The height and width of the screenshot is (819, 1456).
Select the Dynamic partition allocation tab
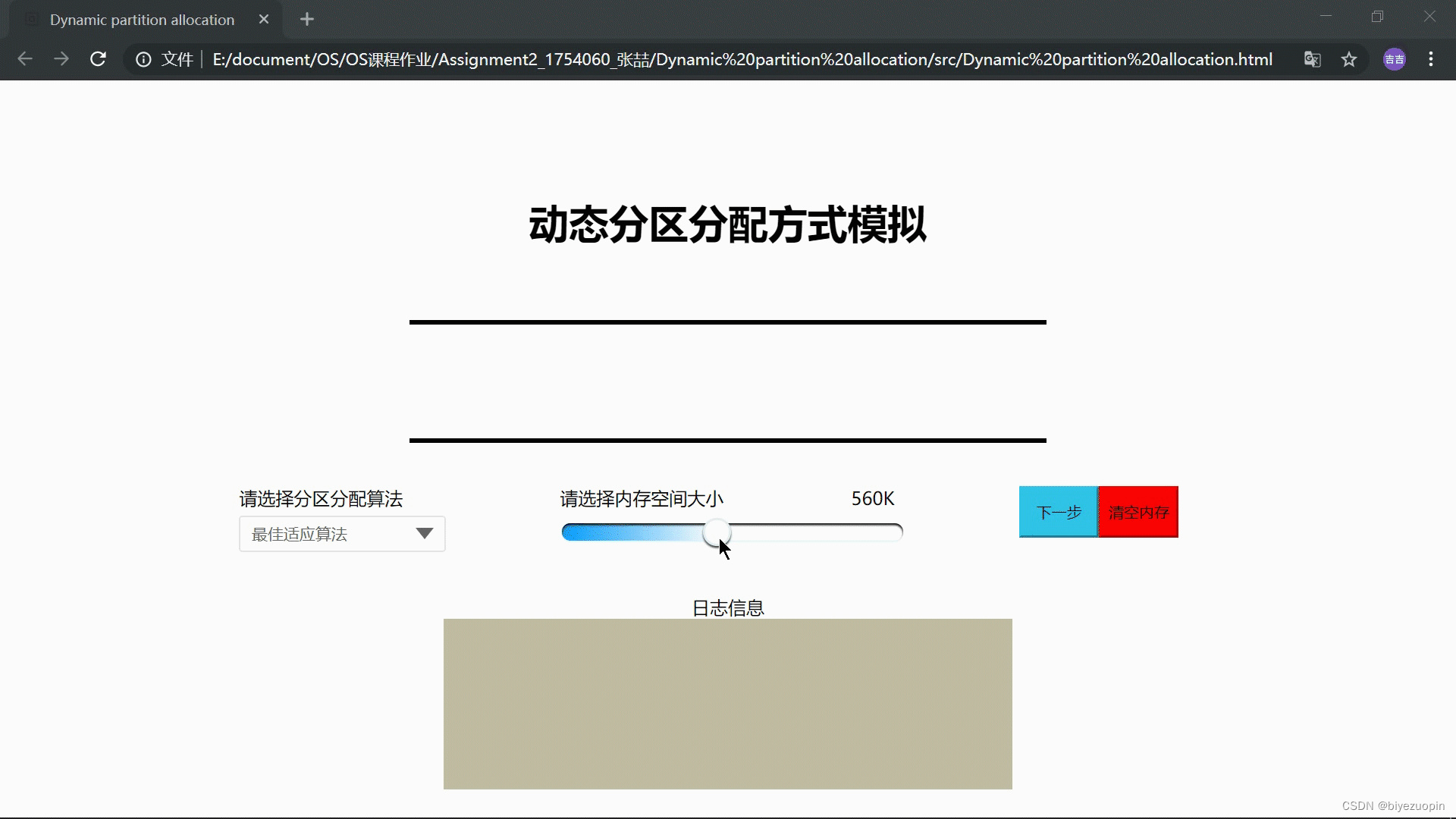tap(142, 20)
